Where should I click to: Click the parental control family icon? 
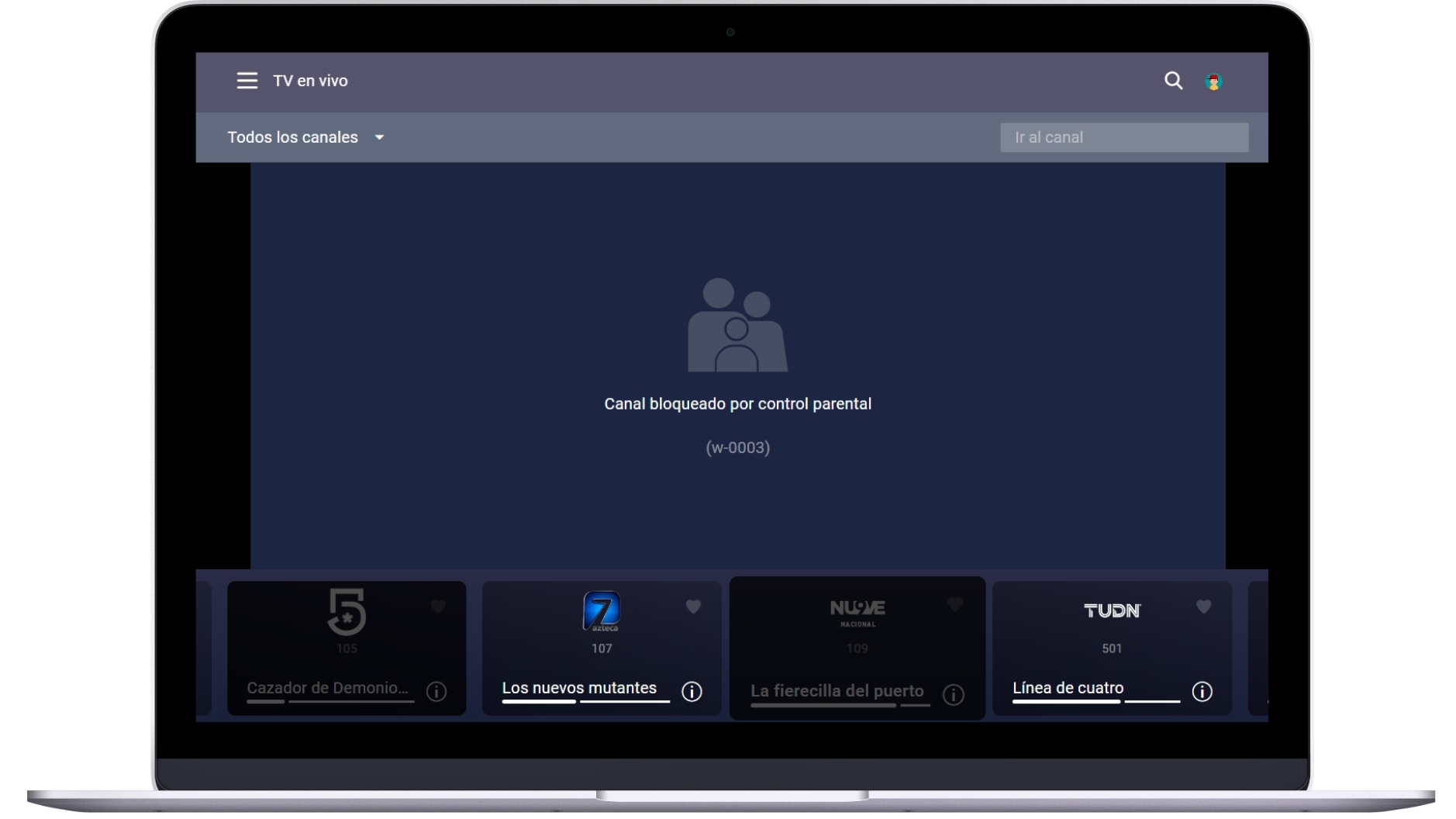point(737,325)
